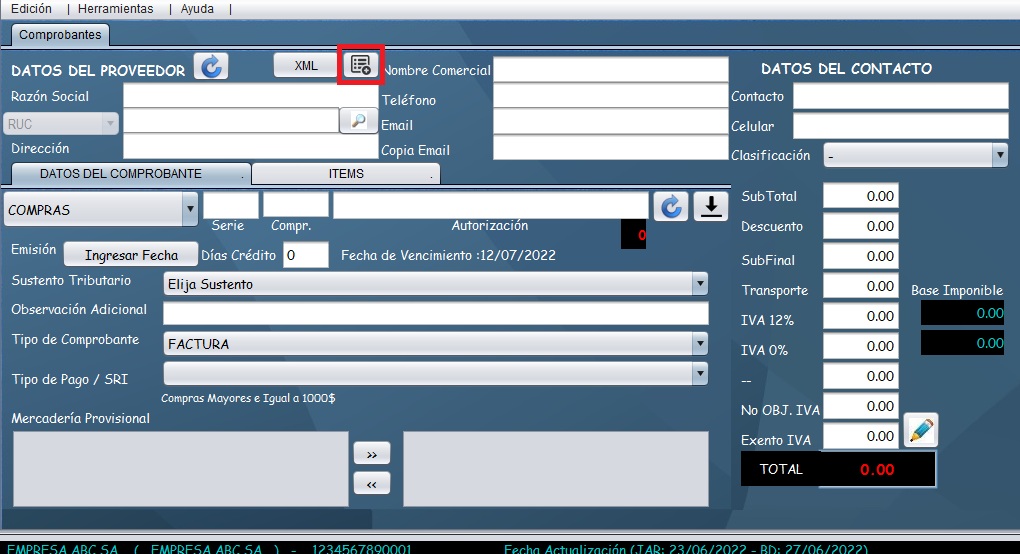Click the Razón Social input field

click(230, 96)
